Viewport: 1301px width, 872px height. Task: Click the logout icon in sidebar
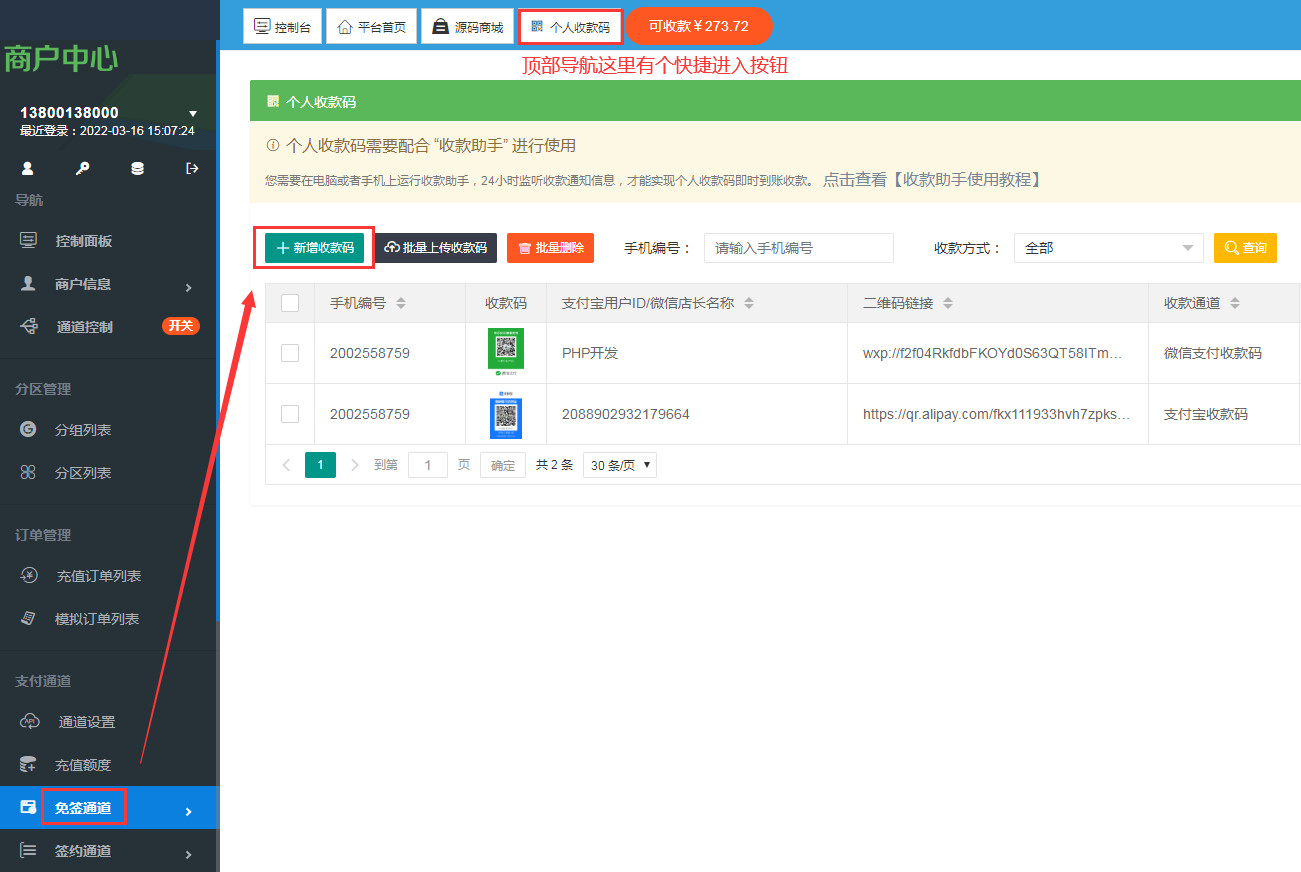192,169
